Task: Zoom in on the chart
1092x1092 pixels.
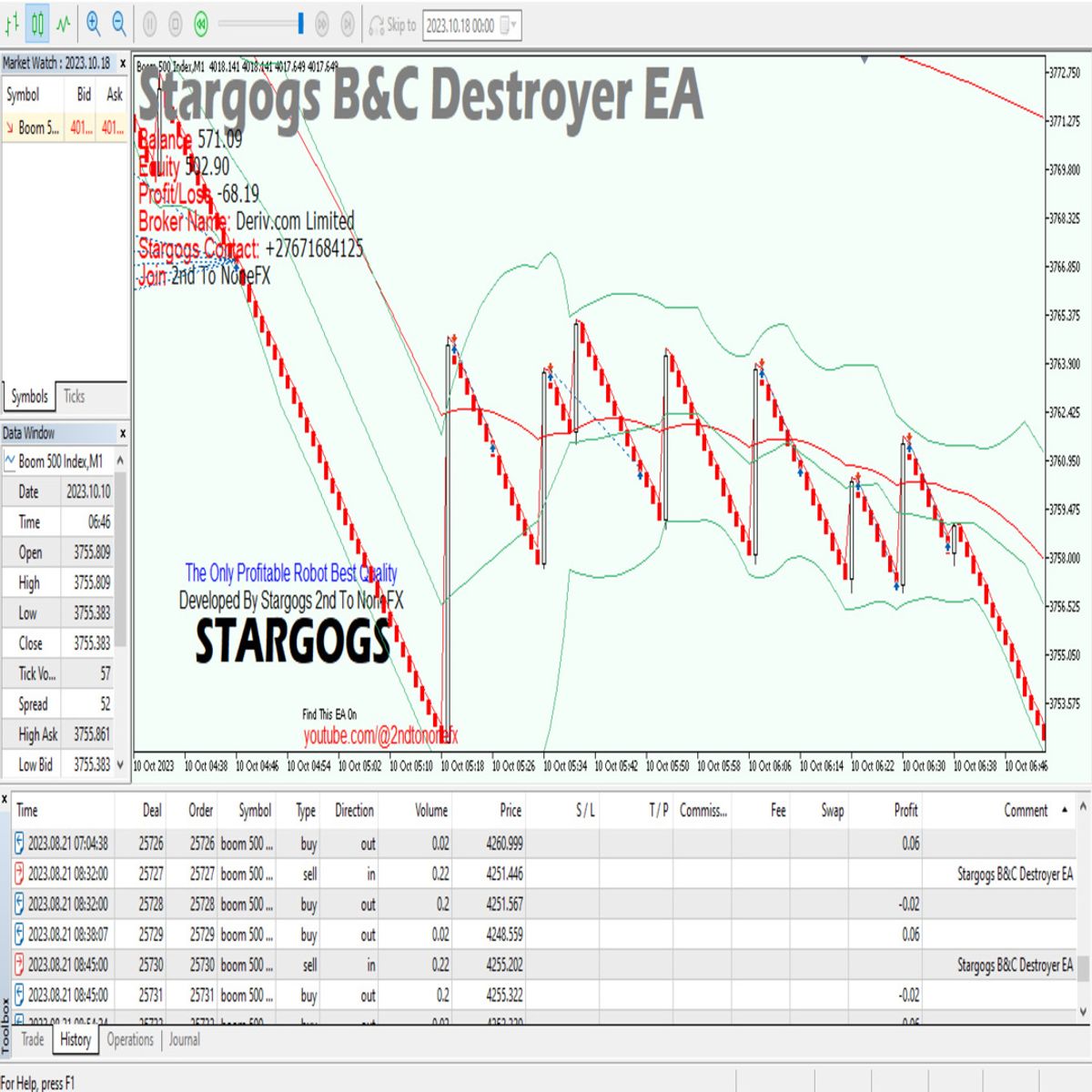Action: pos(93,25)
